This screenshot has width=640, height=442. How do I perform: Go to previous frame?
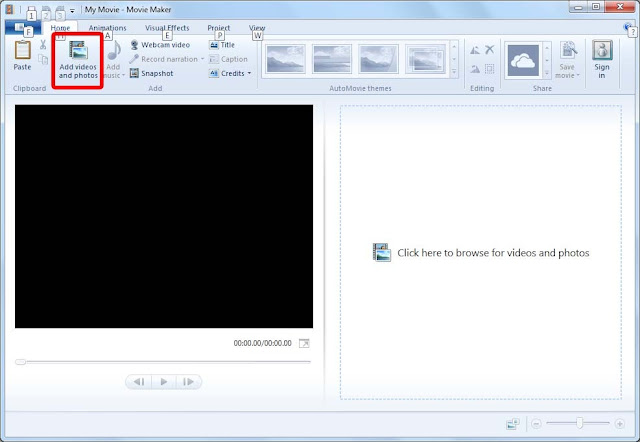point(139,382)
